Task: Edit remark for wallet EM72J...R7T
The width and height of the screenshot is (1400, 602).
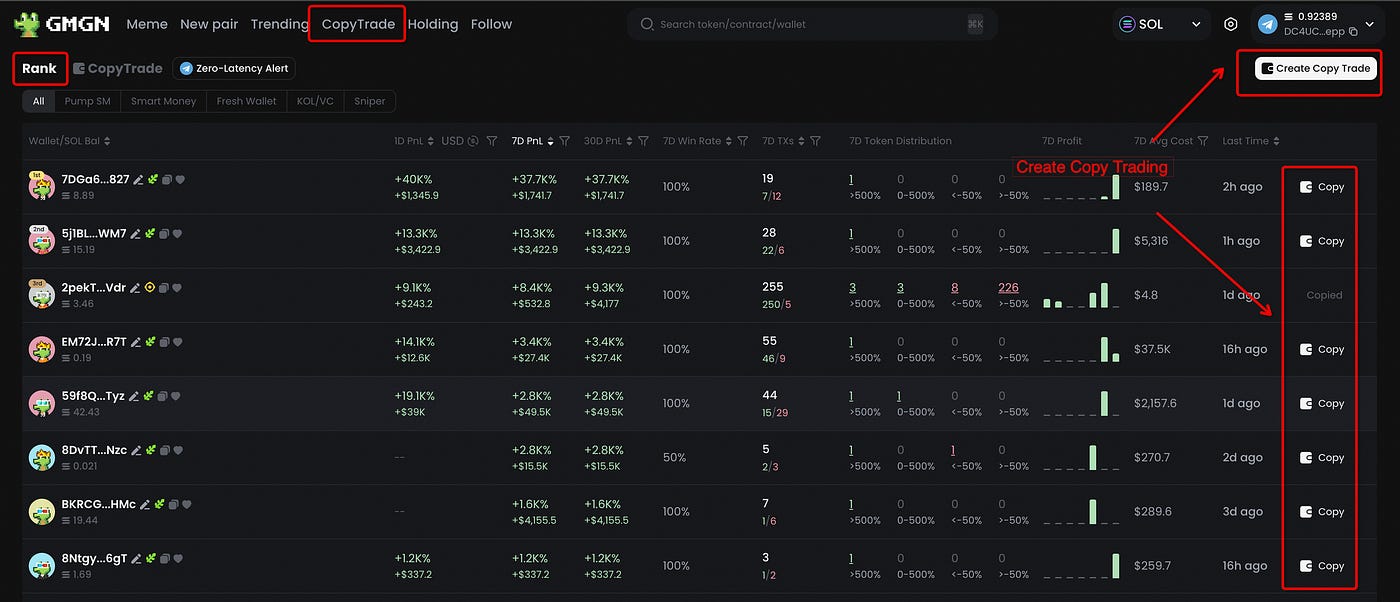Action: [136, 342]
